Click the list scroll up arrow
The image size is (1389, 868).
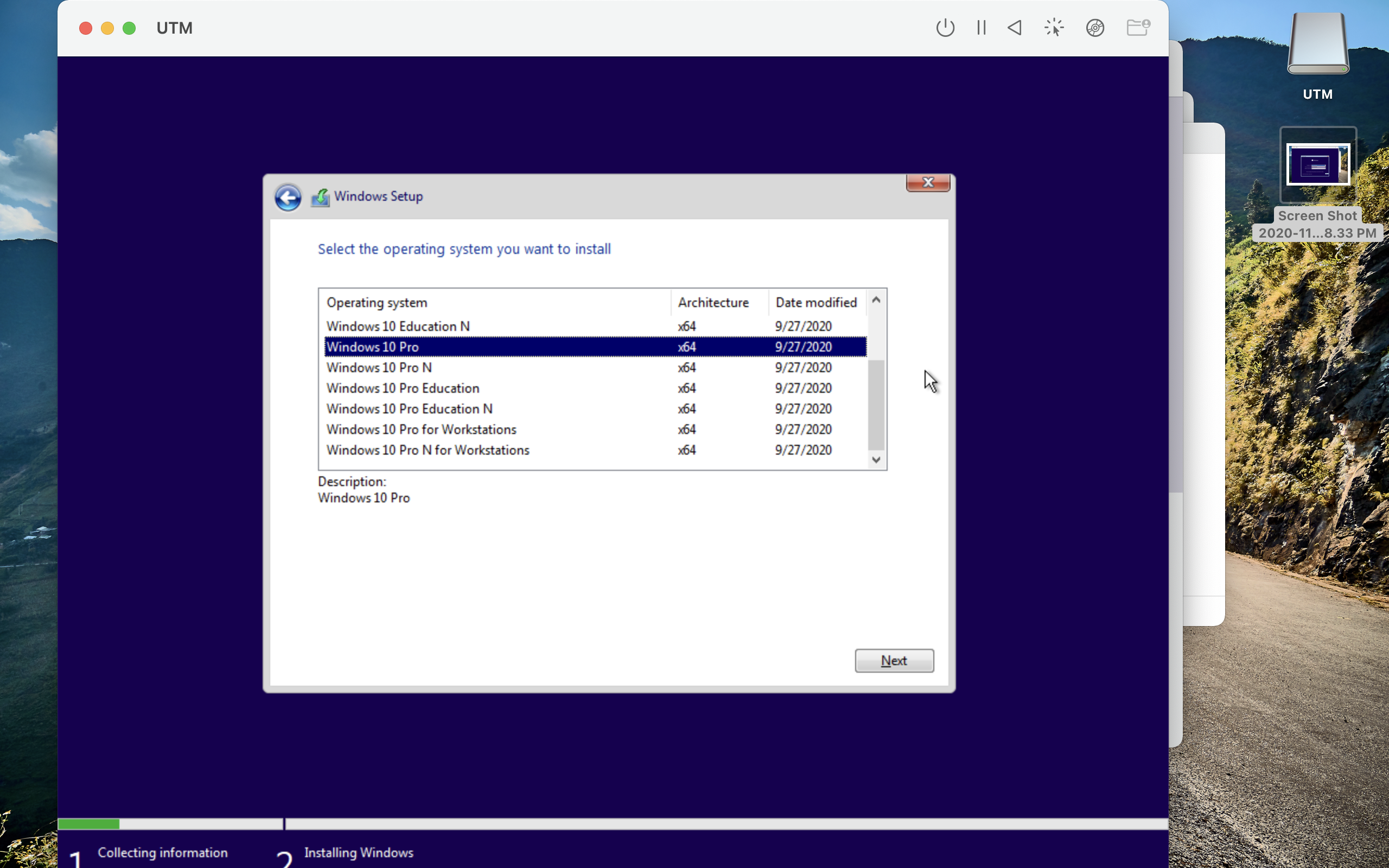[x=876, y=299]
